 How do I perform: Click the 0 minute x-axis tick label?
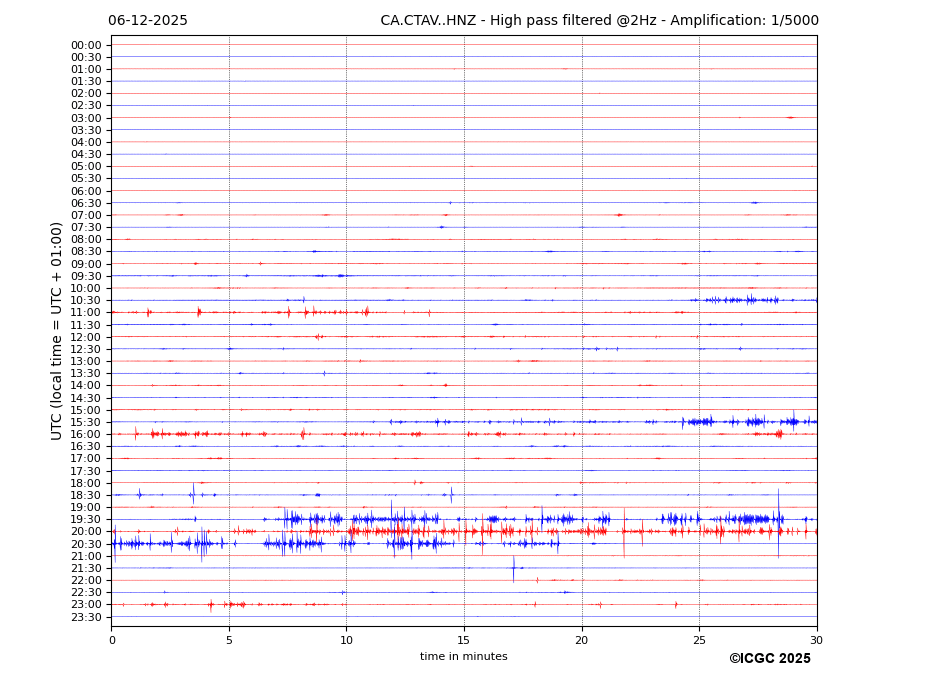click(x=112, y=640)
